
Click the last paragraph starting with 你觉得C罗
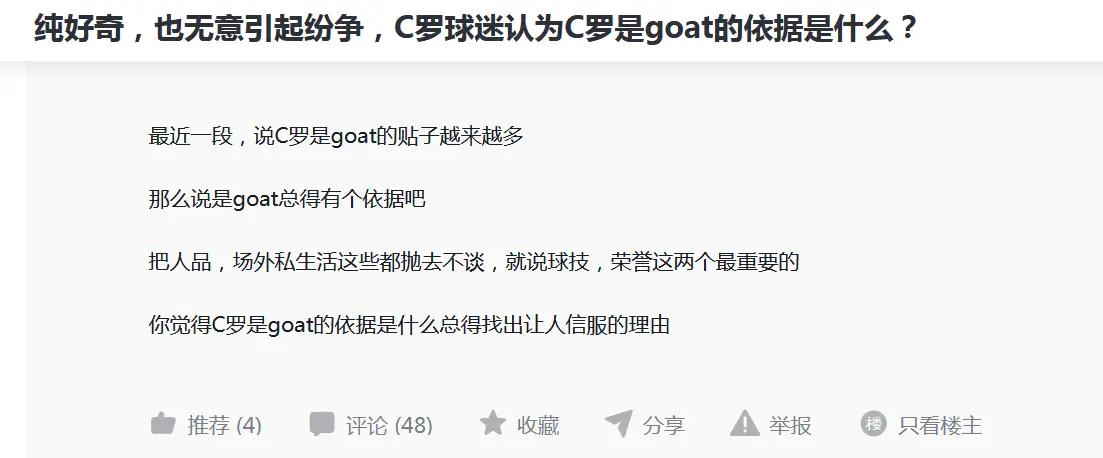409,325
